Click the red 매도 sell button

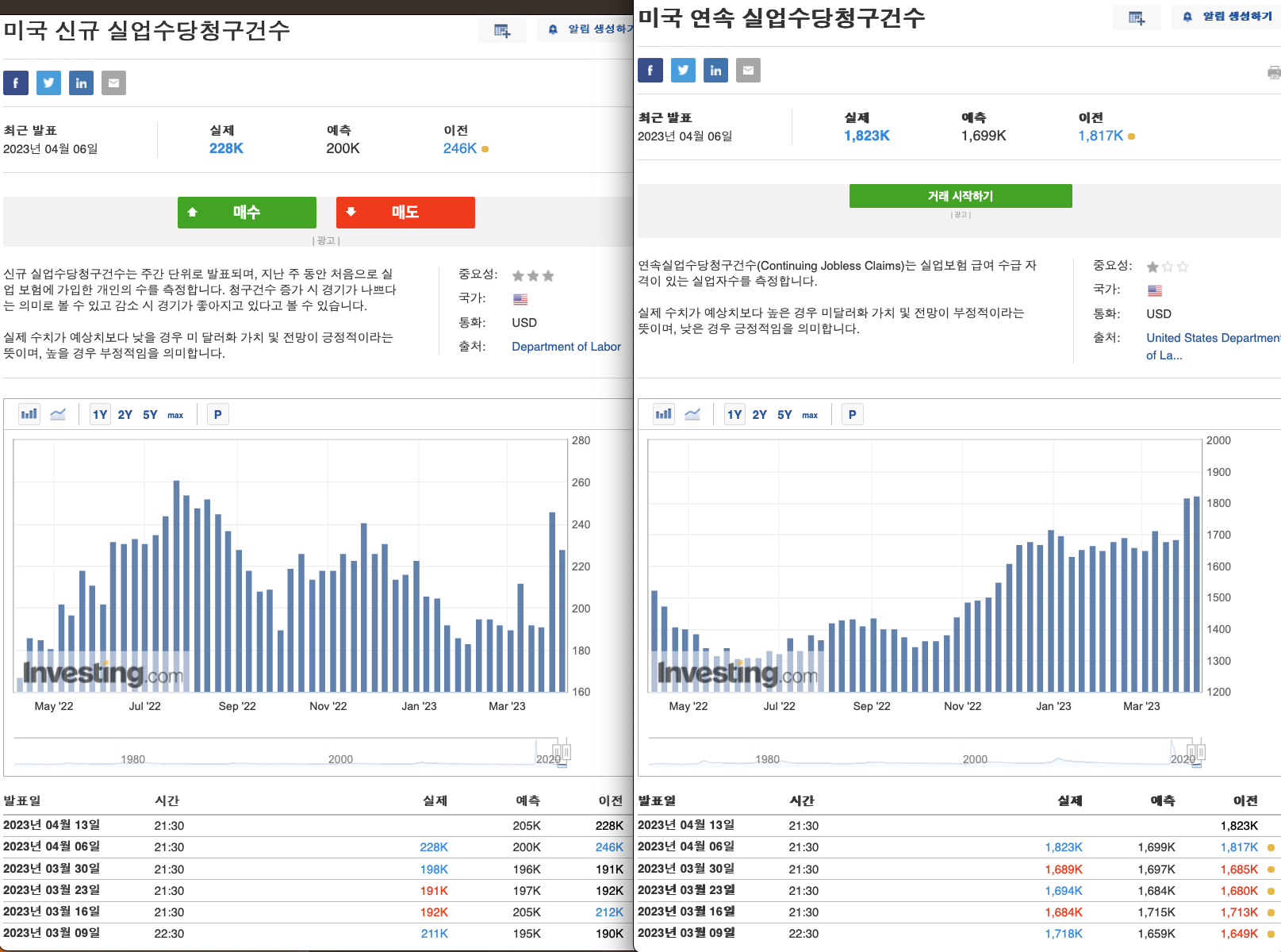coord(405,213)
